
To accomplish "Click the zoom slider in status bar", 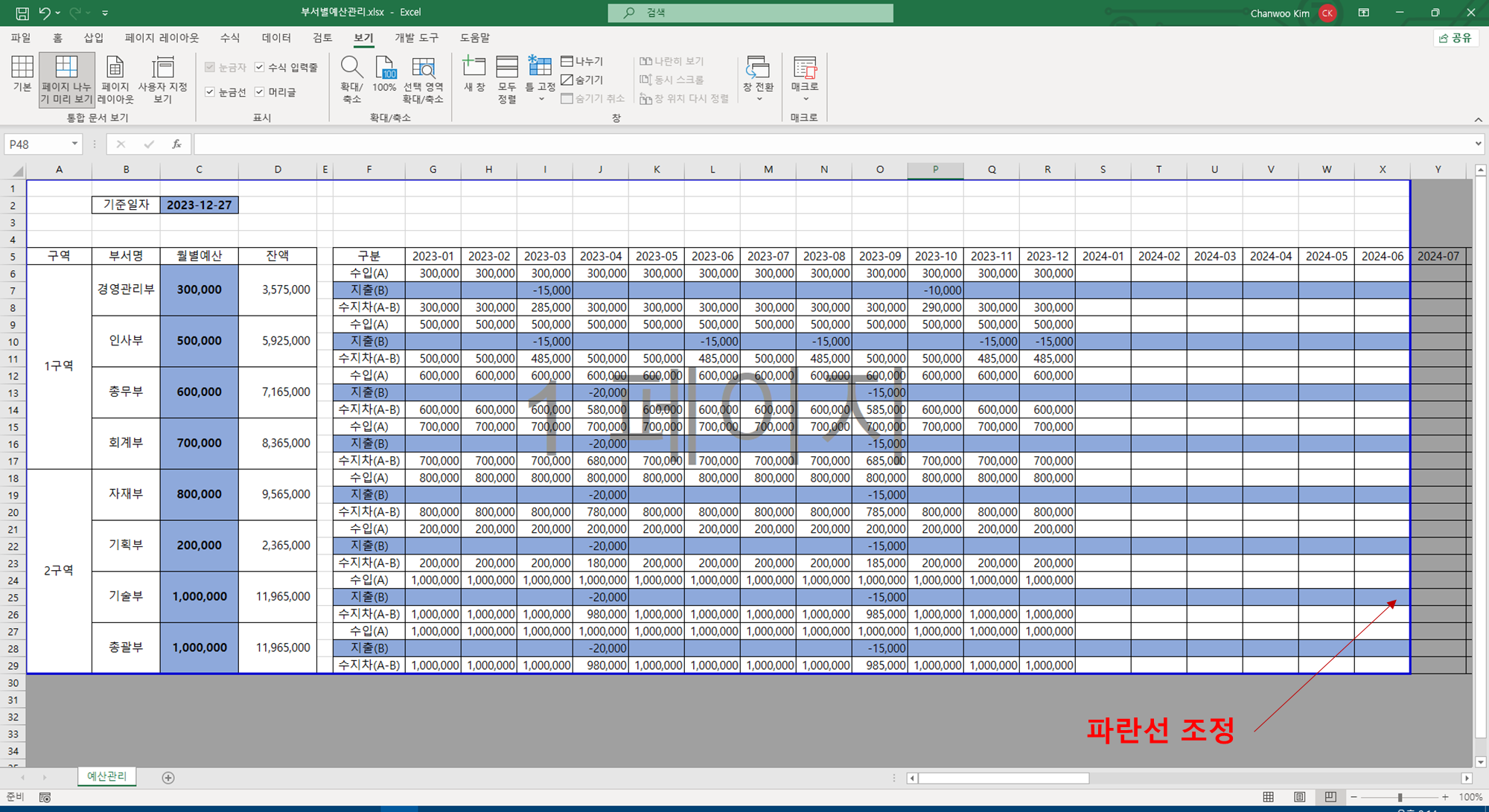I will tap(1400, 797).
